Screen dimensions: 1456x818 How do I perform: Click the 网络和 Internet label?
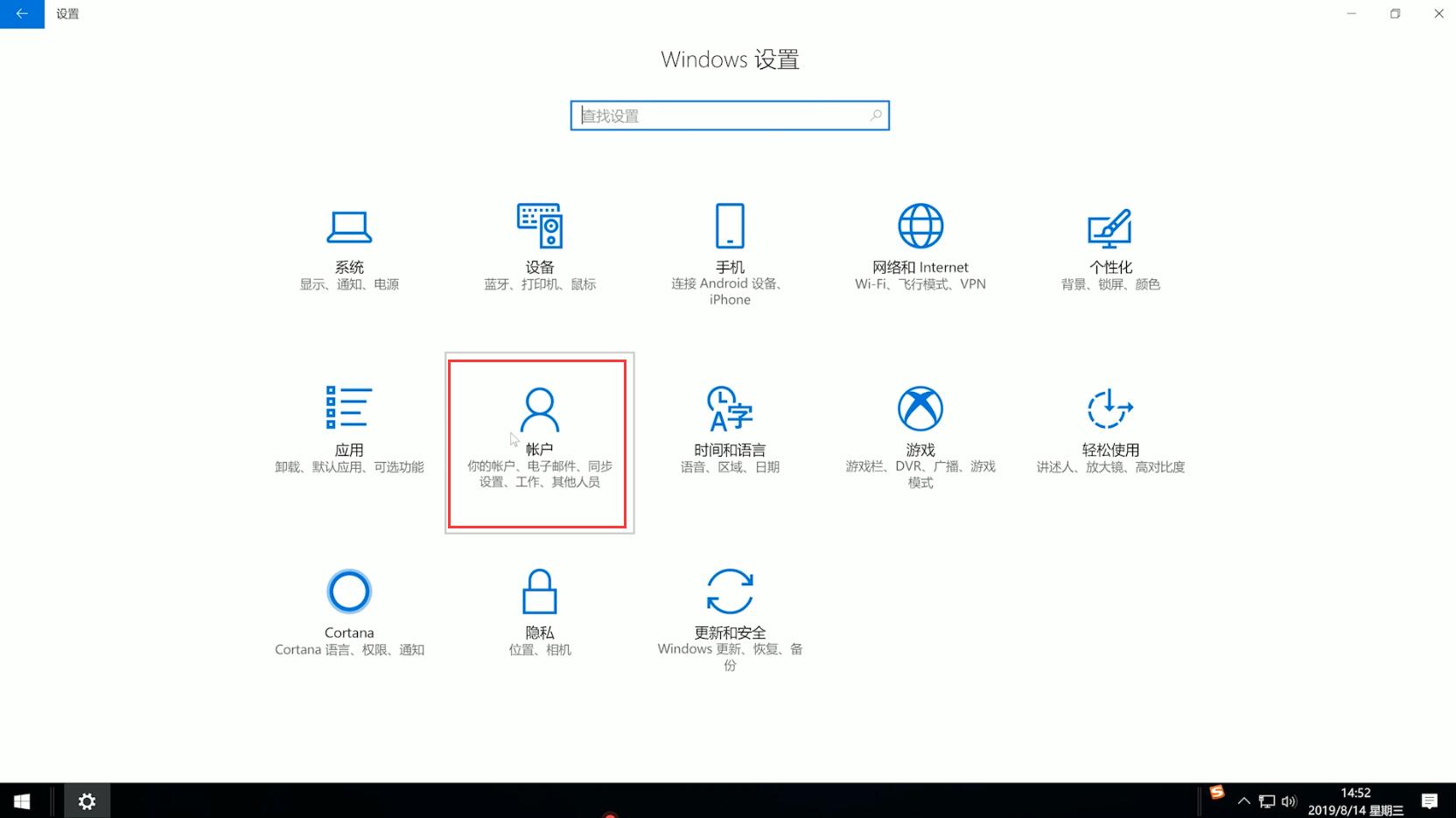tap(920, 267)
